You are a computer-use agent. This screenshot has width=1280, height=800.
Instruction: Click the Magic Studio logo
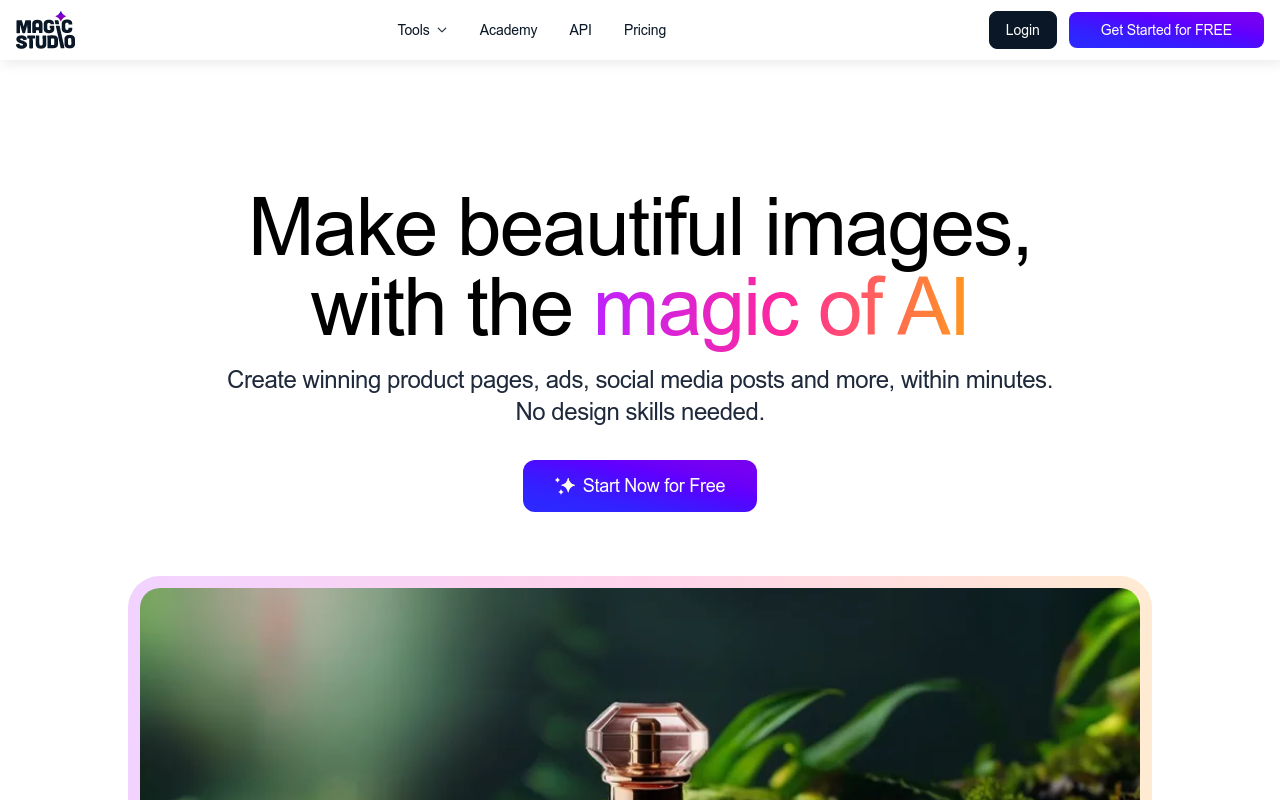tap(45, 30)
